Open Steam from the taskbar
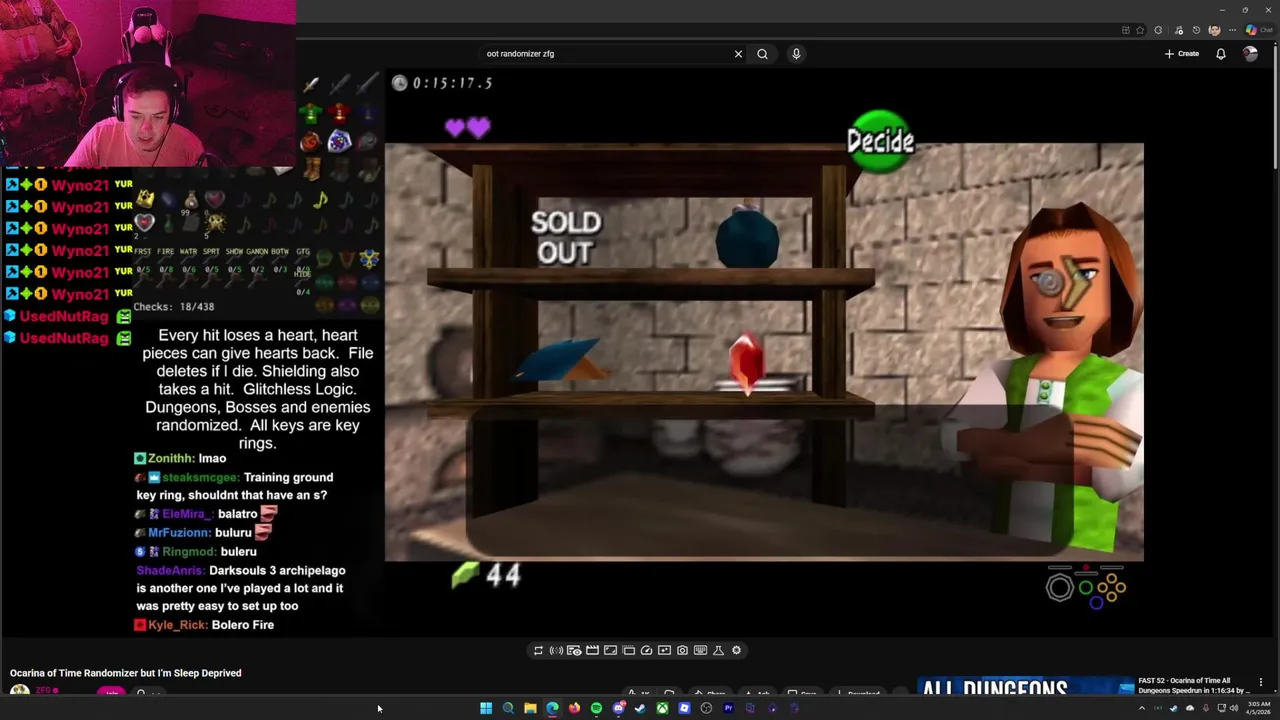The image size is (1280, 720). tap(640, 708)
